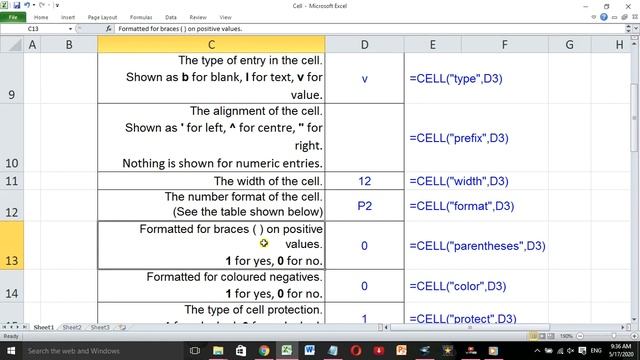
Task: Select column B header
Action: point(69,44)
